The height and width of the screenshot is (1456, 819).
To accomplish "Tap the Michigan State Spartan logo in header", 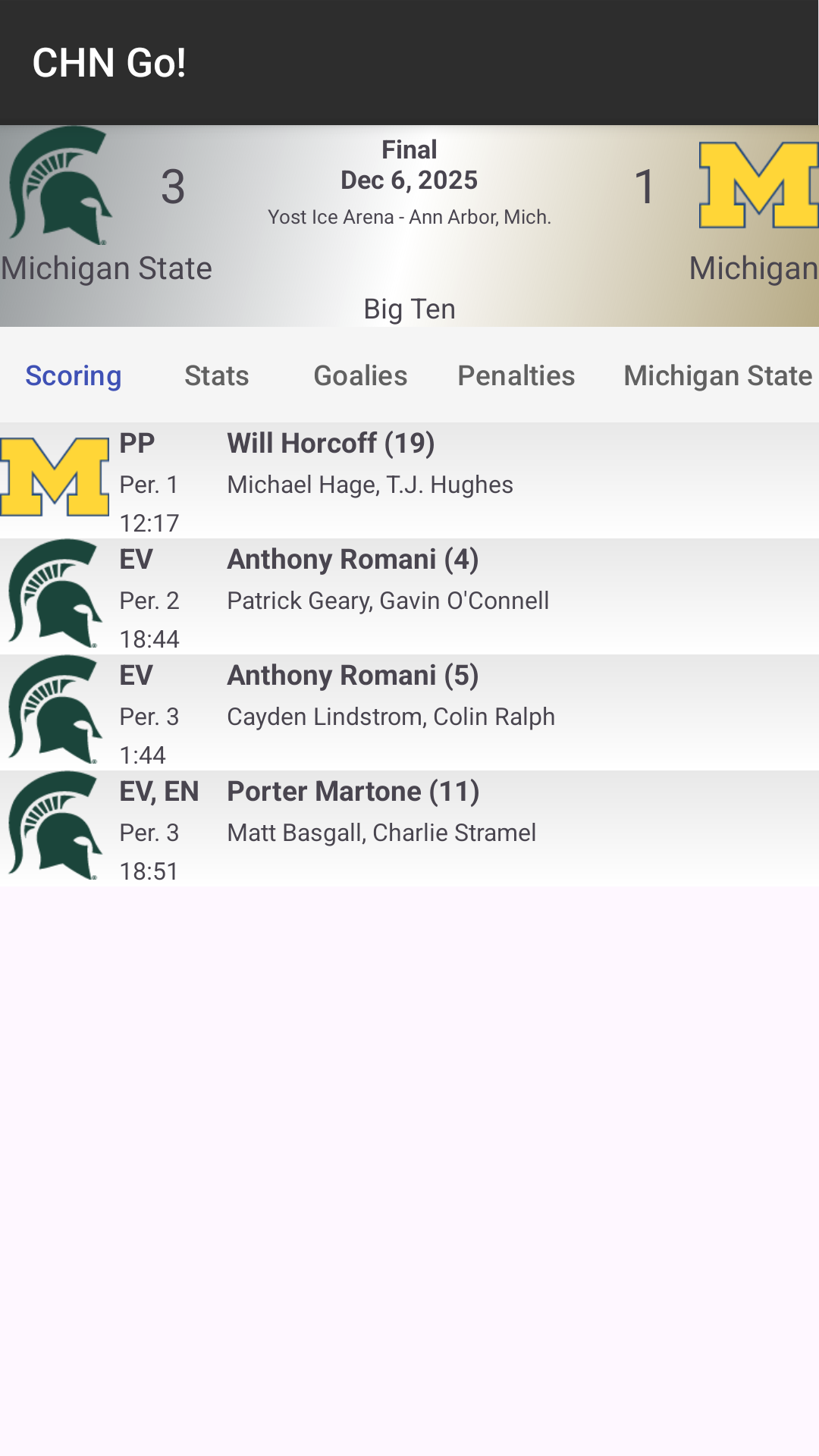I will click(x=61, y=186).
